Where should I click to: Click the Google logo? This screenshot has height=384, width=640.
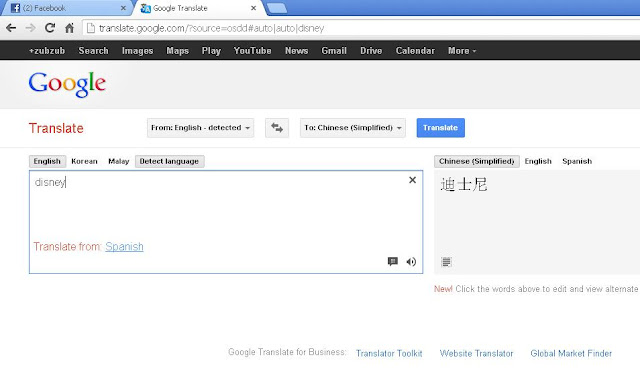(67, 84)
